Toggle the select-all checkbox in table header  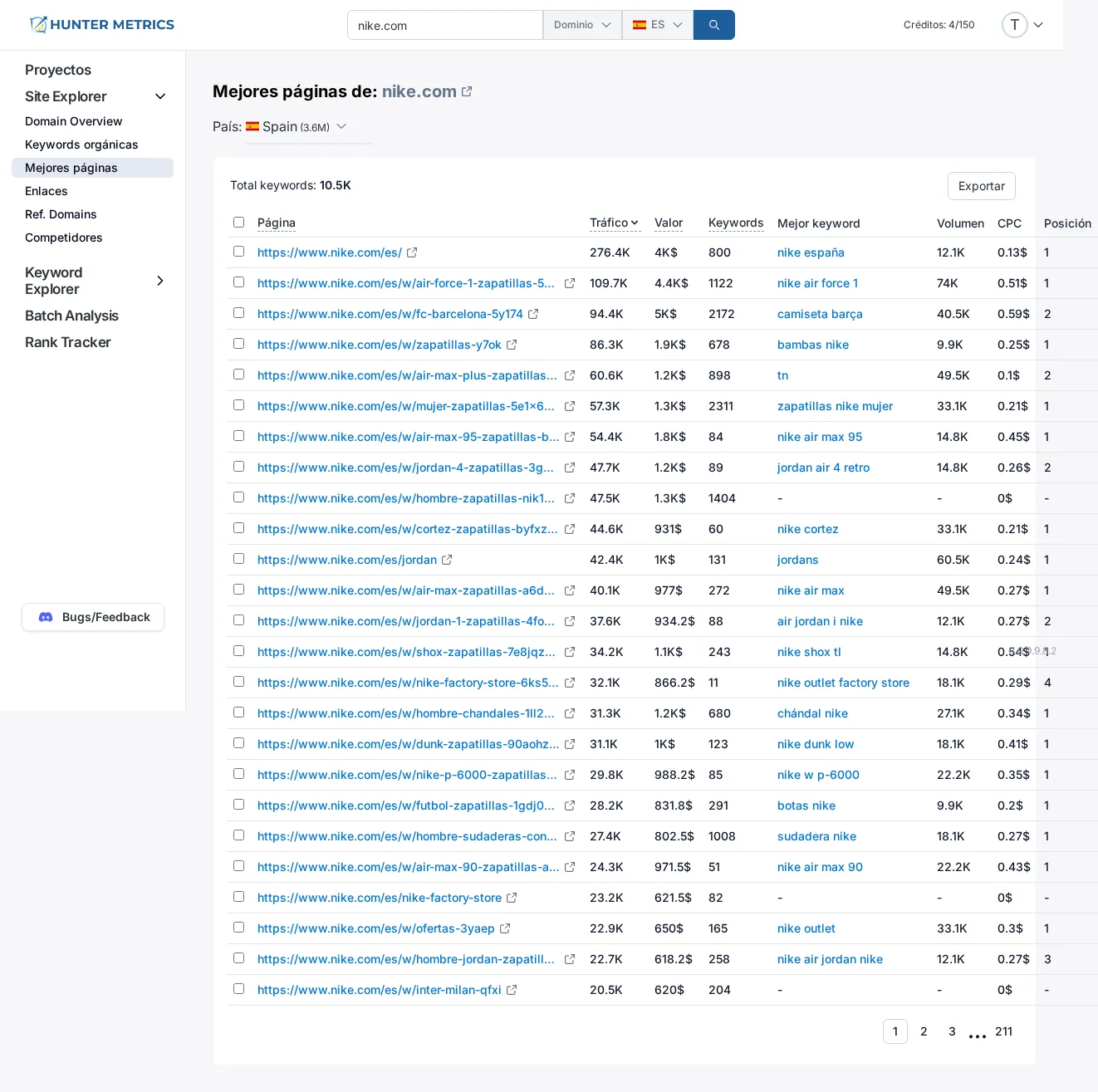click(239, 223)
